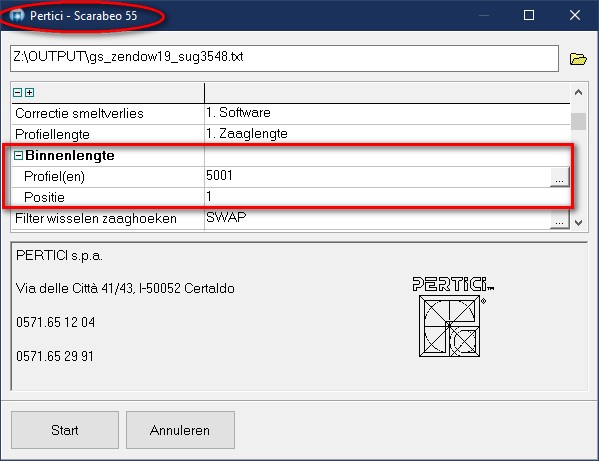This screenshot has width=599, height=461.
Task: Select the Filter wisselen zaaghoeken row
Action: [x=290, y=219]
